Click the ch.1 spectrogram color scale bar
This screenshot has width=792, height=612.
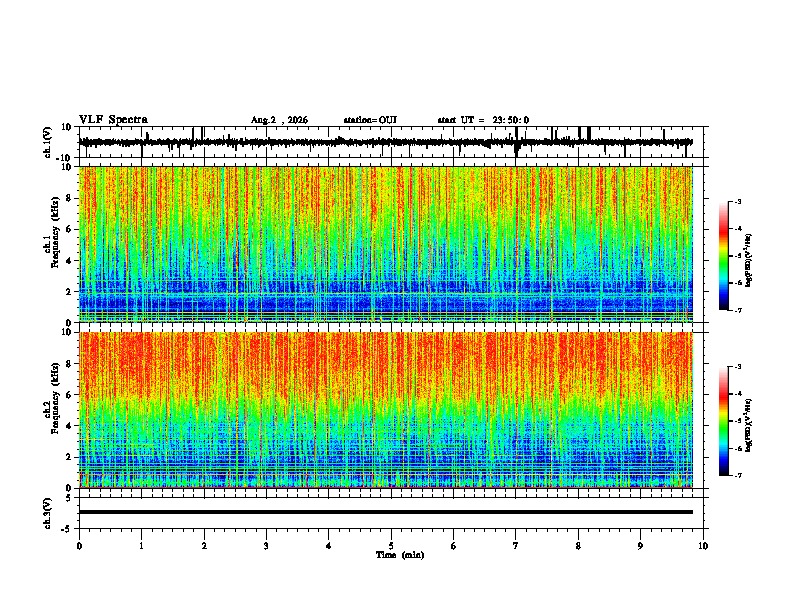[724, 256]
